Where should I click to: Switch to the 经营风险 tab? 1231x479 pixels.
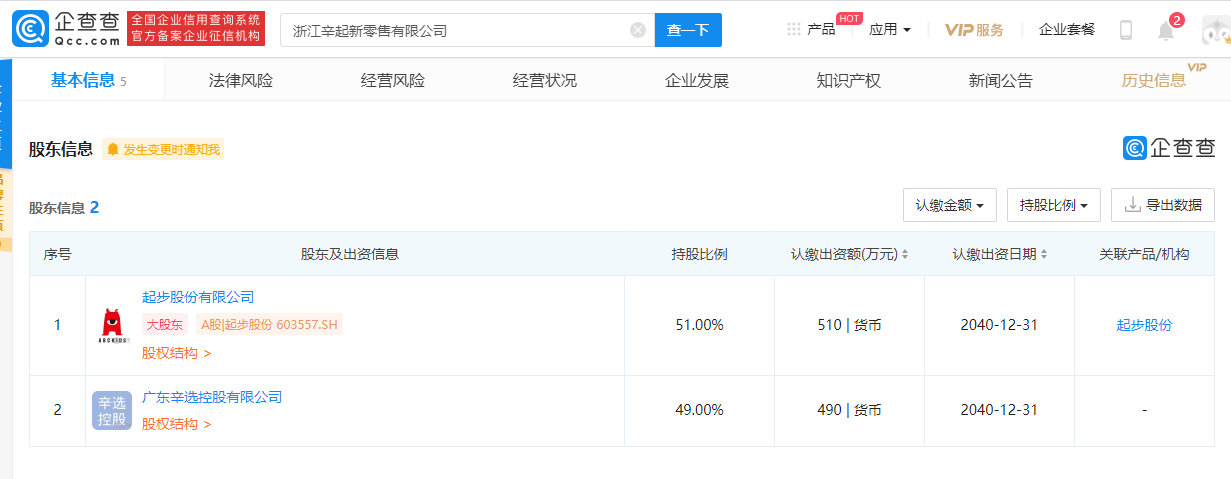[x=393, y=81]
